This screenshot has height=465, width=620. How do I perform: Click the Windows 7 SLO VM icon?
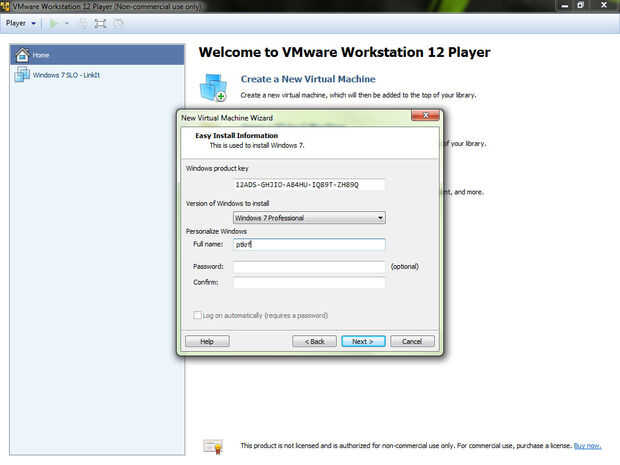coord(22,75)
